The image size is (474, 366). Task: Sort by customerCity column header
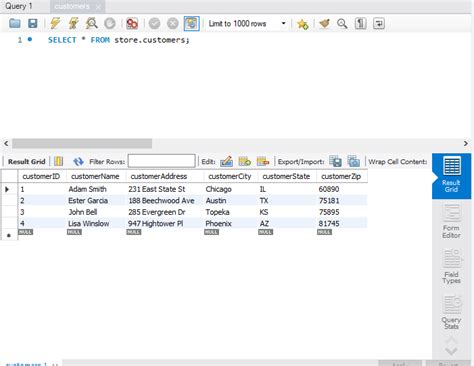230,176
